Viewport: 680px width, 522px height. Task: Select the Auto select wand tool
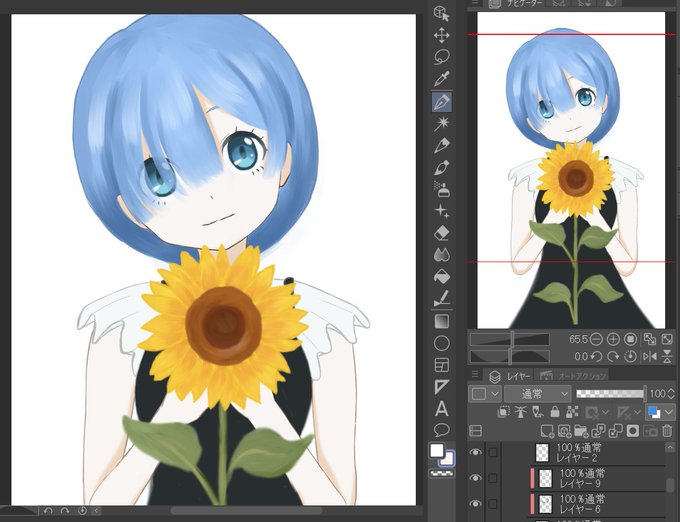441,124
